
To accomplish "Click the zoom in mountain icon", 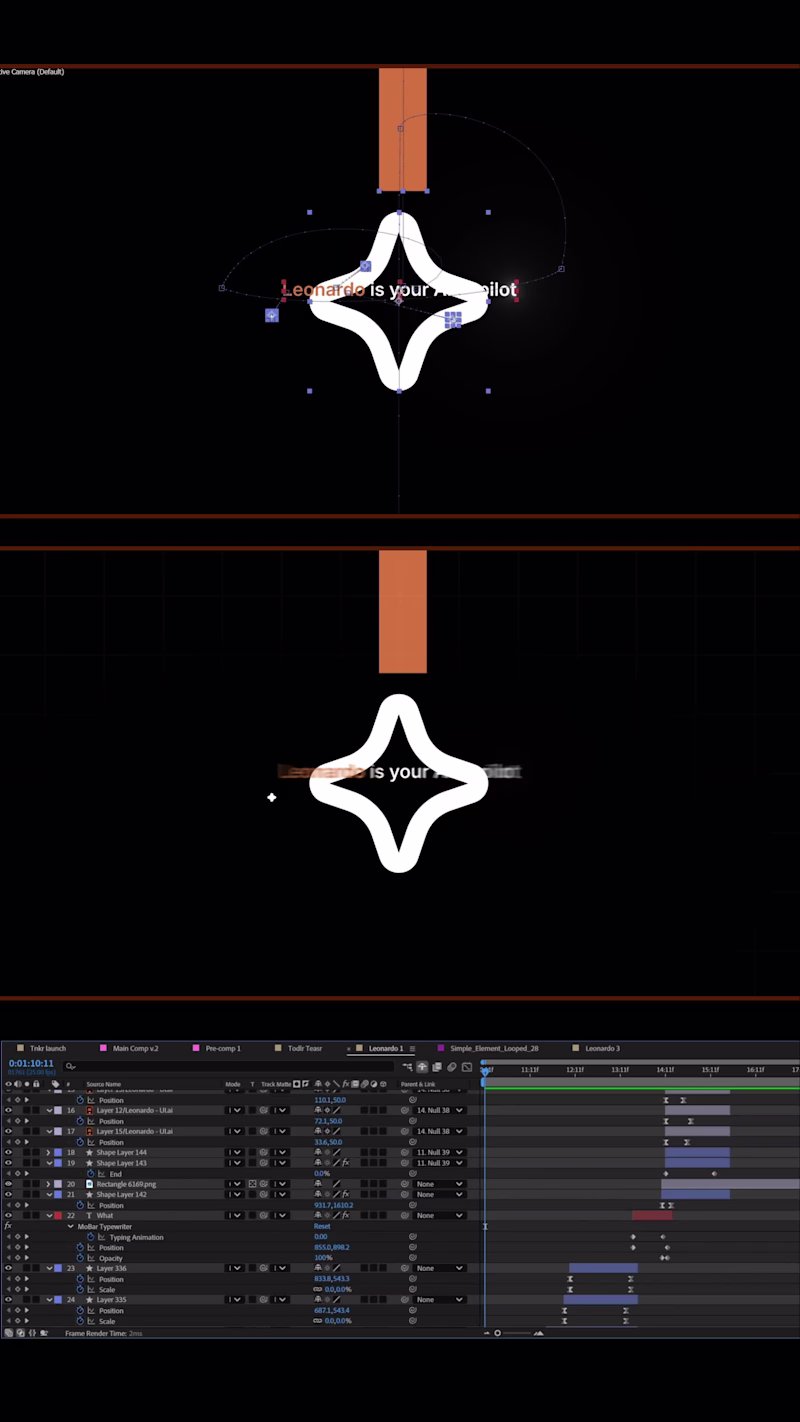I will (539, 1333).
